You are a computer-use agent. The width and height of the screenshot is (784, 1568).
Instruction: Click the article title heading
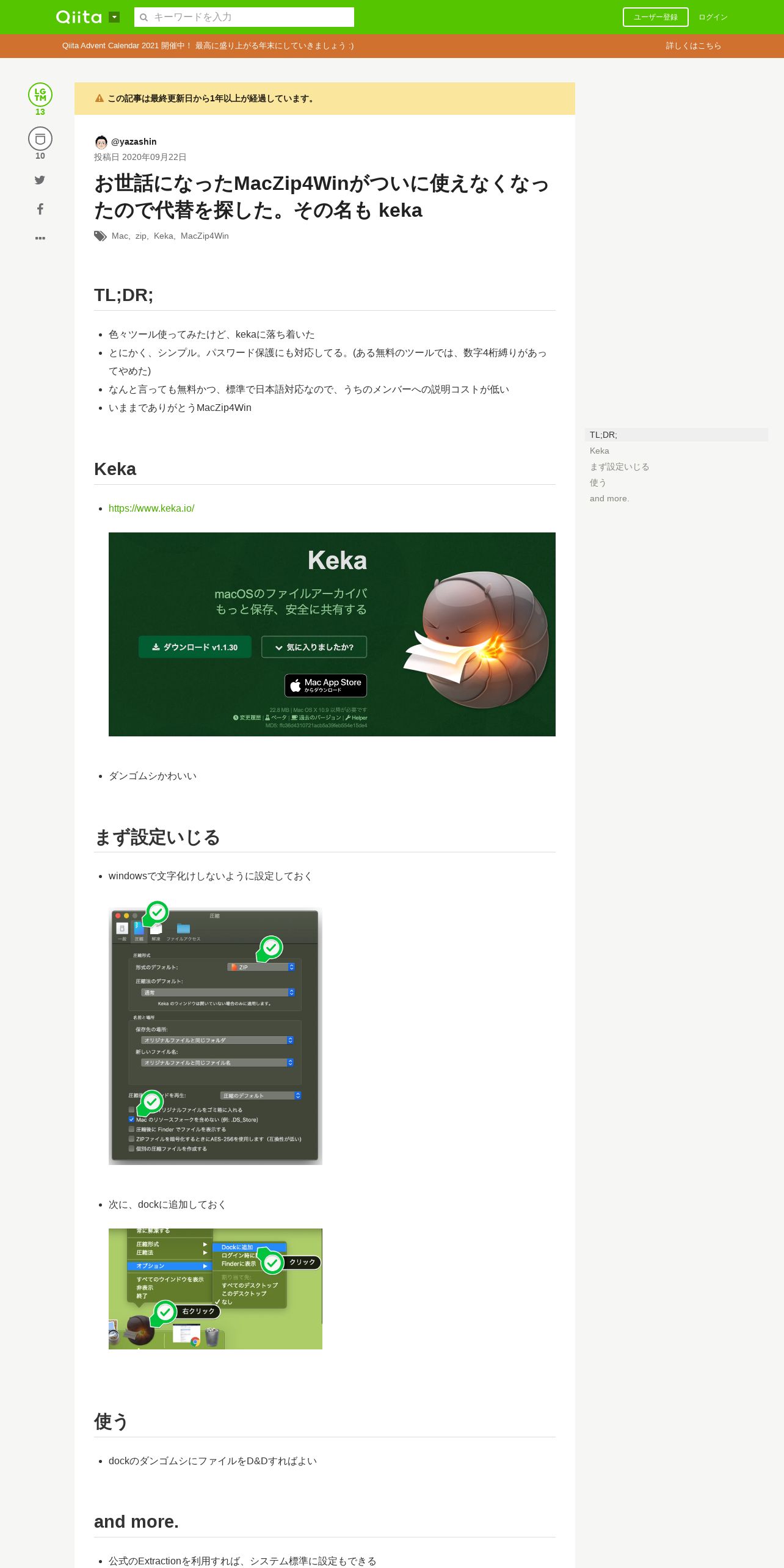point(322,197)
